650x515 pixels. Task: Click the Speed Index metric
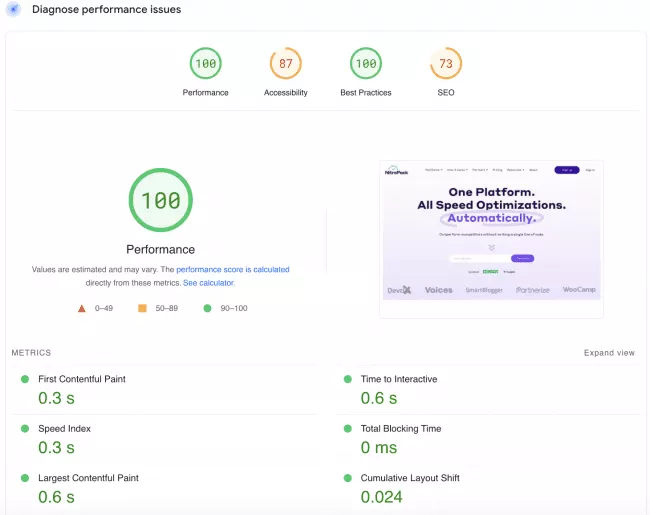click(65, 428)
